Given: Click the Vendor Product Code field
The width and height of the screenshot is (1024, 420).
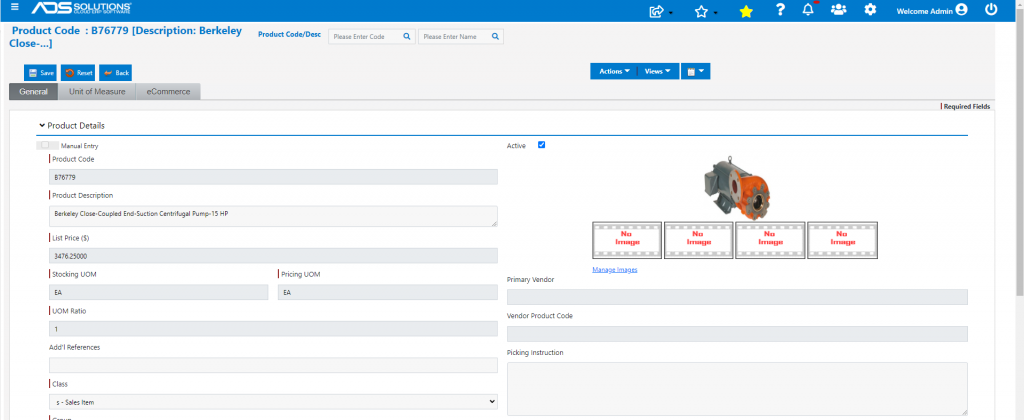Looking at the screenshot, I should 737,334.
